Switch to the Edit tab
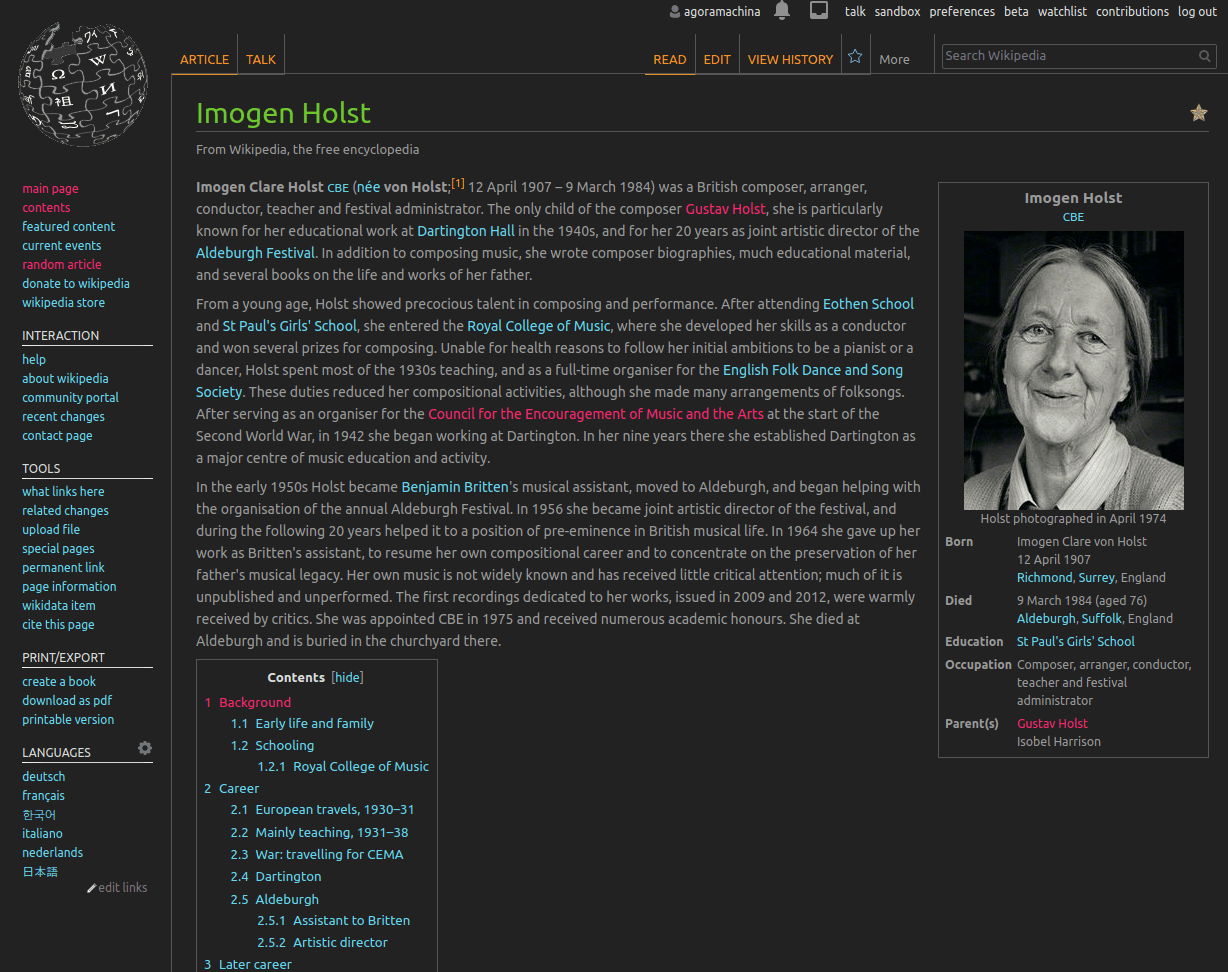This screenshot has height=972, width=1228. [717, 59]
